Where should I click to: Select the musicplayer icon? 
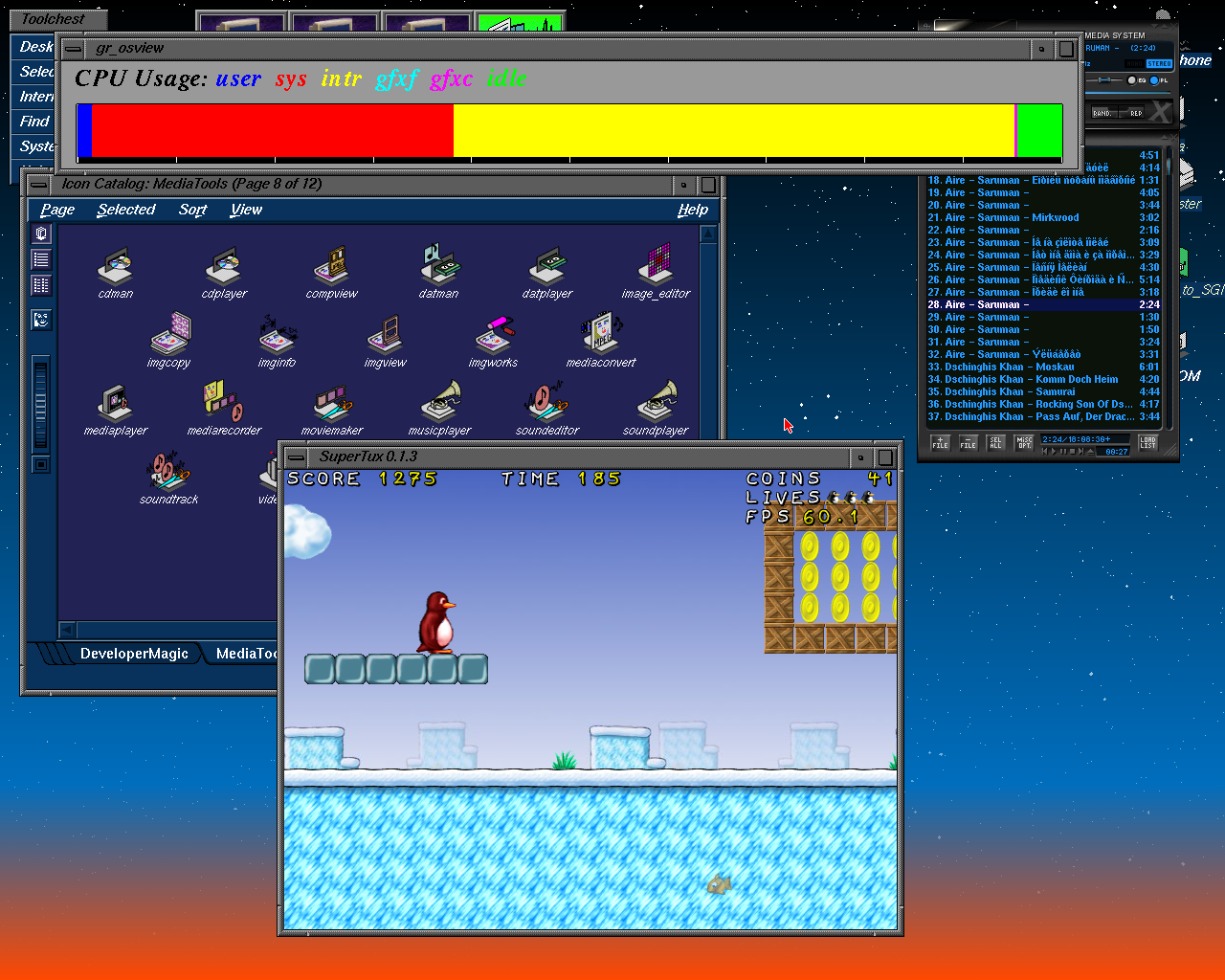[x=439, y=410]
